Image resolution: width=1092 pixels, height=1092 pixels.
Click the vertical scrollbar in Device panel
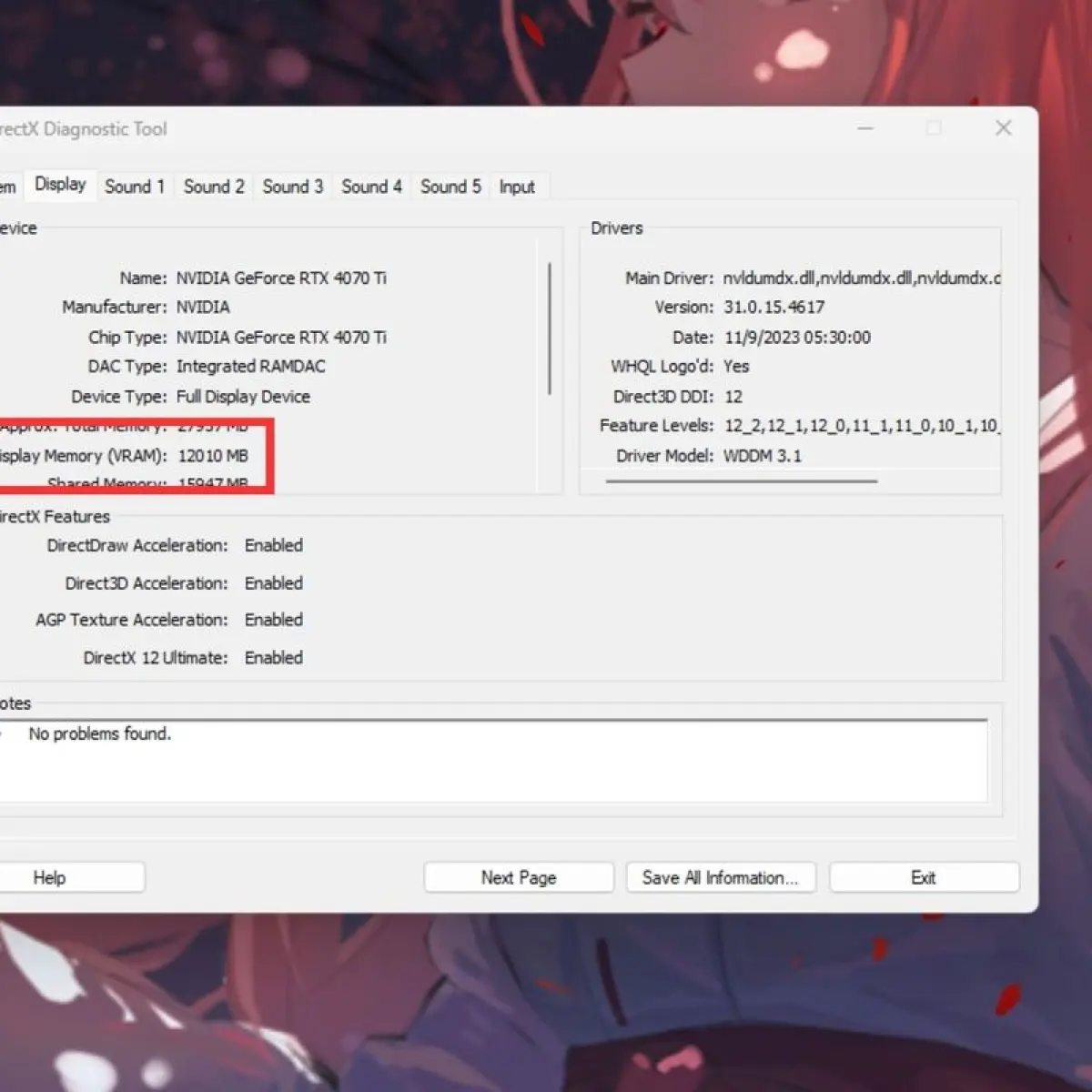[x=550, y=329]
